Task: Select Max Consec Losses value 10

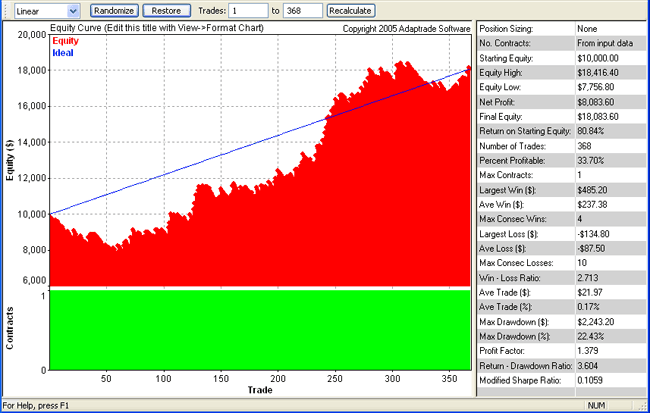Action: pos(582,263)
